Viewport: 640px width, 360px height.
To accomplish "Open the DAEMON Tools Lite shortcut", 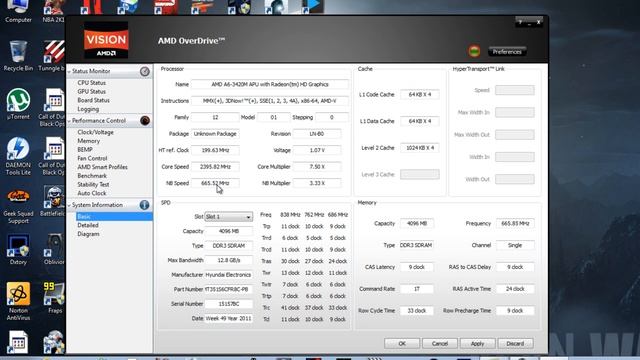I will pyautogui.click(x=18, y=156).
